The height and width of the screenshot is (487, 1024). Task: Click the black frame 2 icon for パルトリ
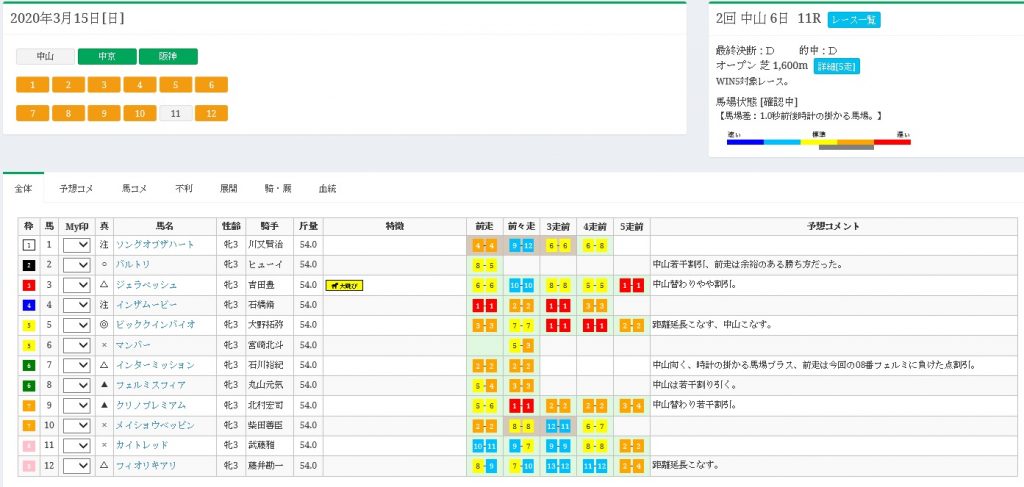29,265
